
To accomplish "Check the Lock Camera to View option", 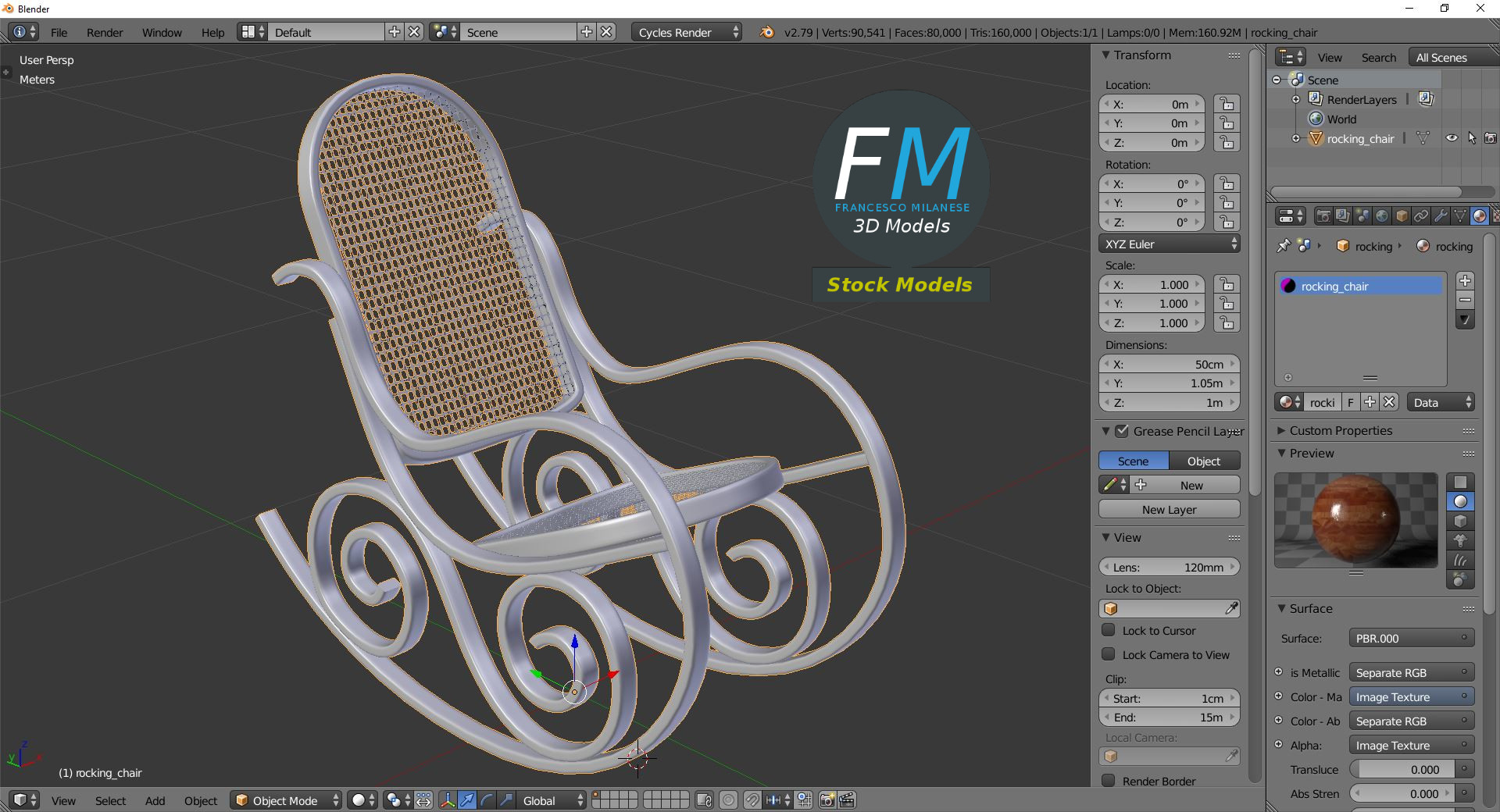I will (x=1109, y=654).
